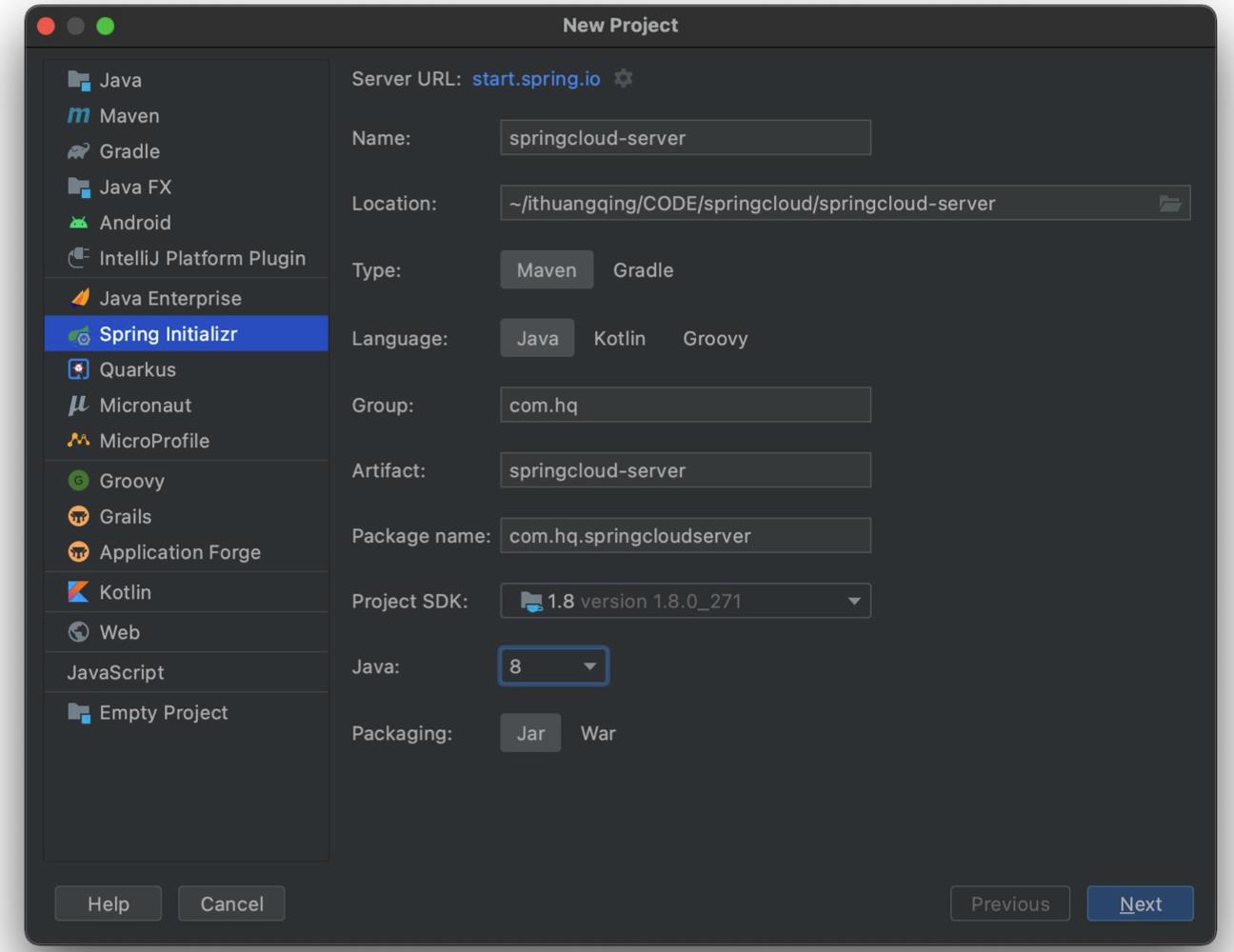Screen dimensions: 1234x952
Task: Select Gradle project type
Action: 643,270
